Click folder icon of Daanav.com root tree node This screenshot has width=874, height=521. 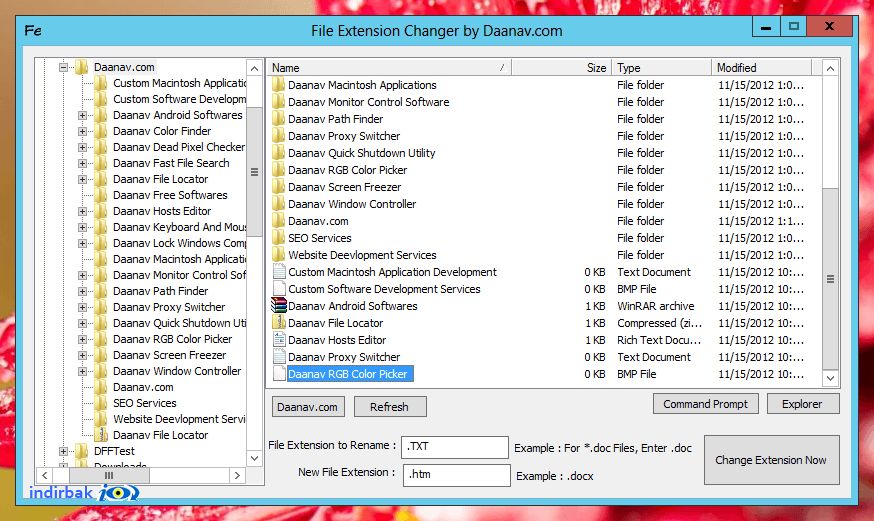(82, 67)
